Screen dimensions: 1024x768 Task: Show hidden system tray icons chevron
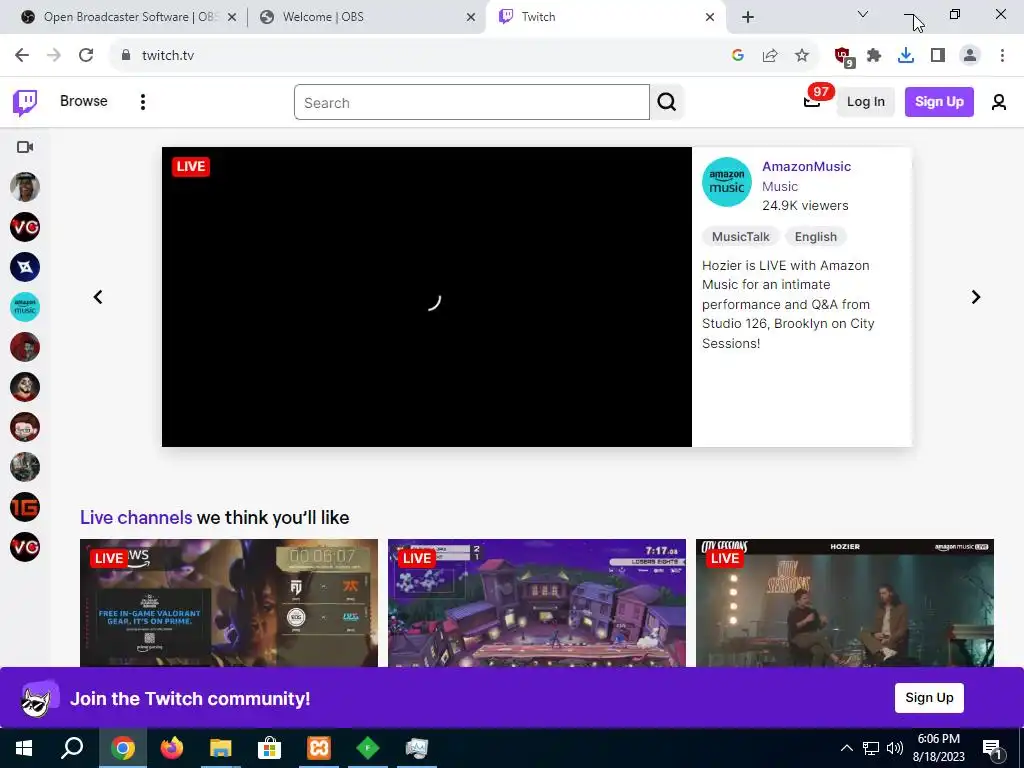click(846, 748)
